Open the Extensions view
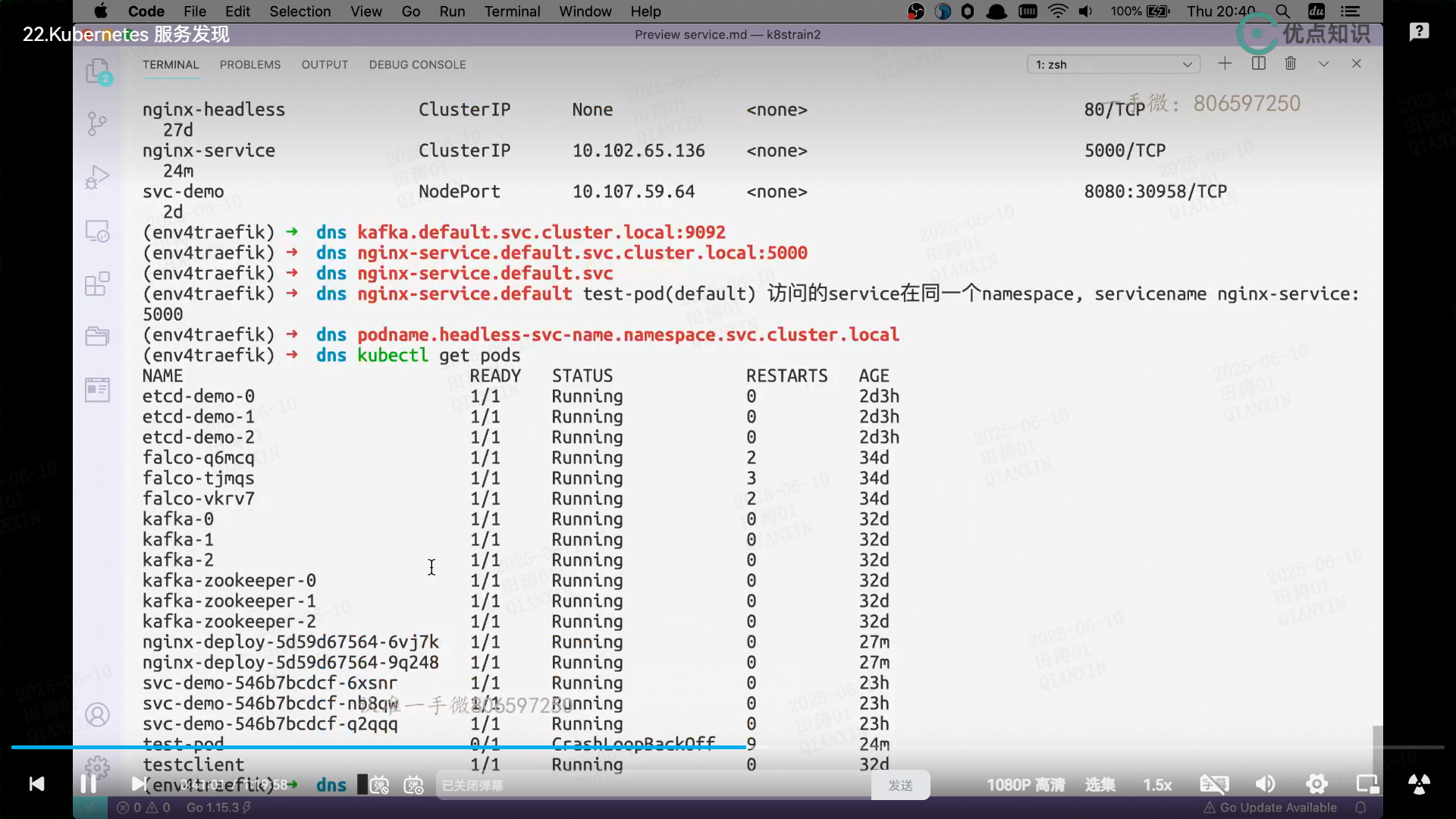Image resolution: width=1456 pixels, height=819 pixels. (x=97, y=284)
